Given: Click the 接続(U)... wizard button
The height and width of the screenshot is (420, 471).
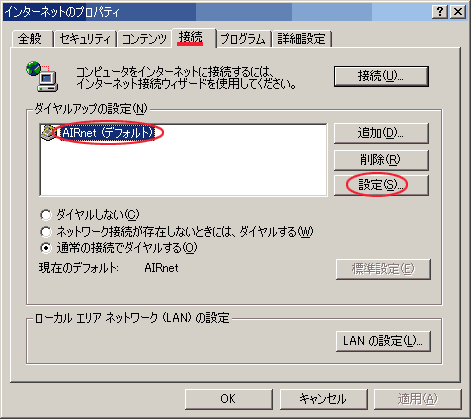Looking at the screenshot, I should pyautogui.click(x=381, y=76).
